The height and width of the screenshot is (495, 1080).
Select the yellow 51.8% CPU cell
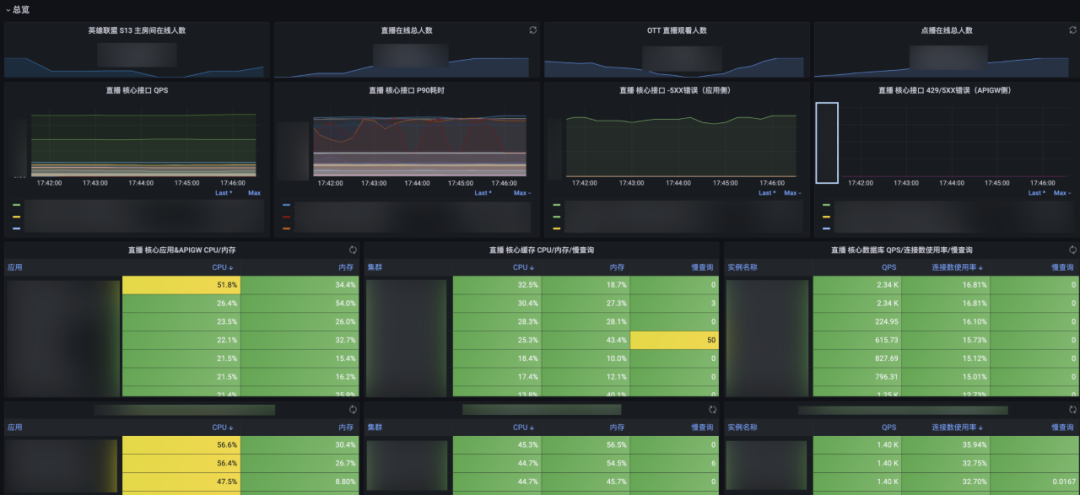coord(181,285)
